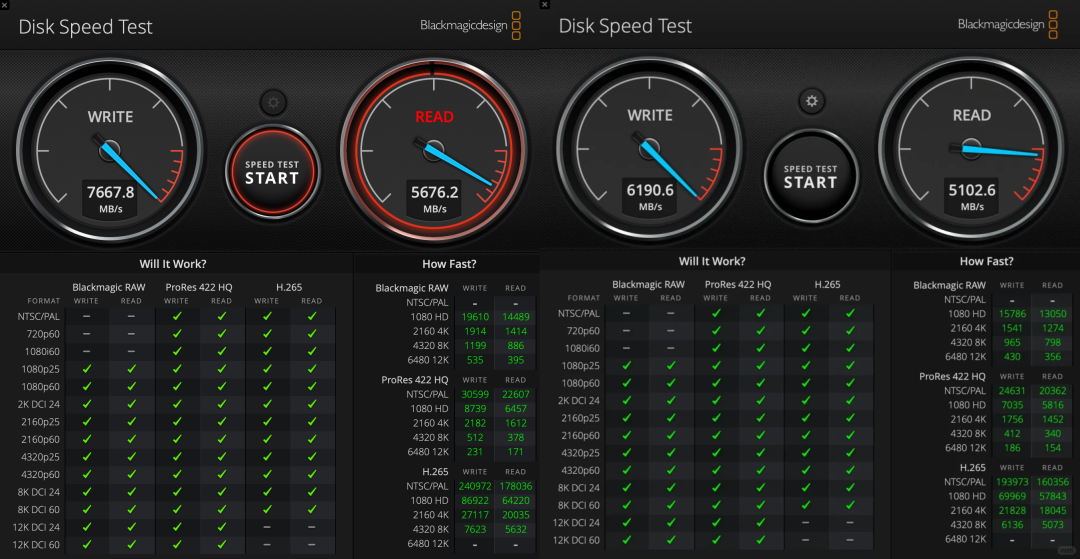Select the 86922 H.265 1080 HD value
This screenshot has height=559, width=1080.
coord(475,501)
